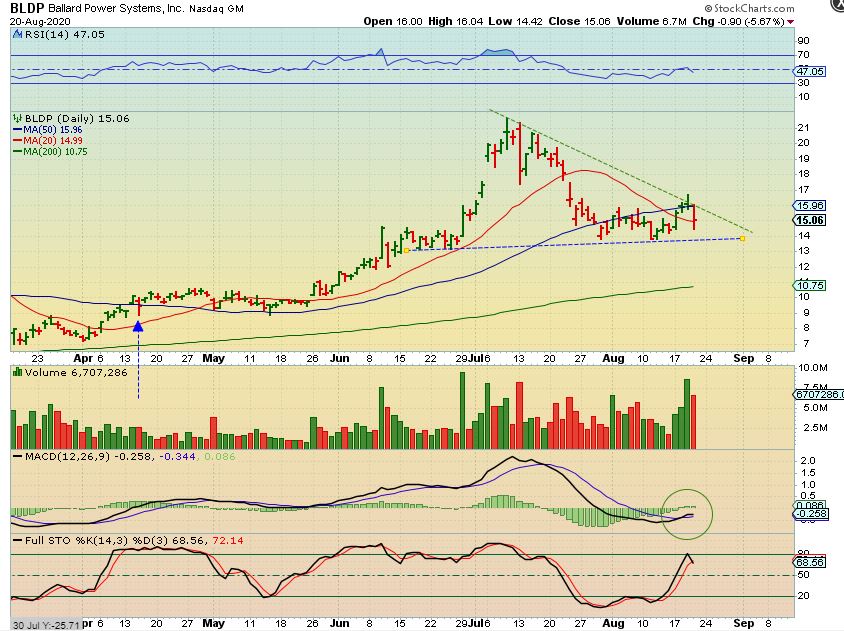Click the red MA(20) legend line swatch
This screenshot has height=631, width=844.
pyautogui.click(x=17, y=141)
